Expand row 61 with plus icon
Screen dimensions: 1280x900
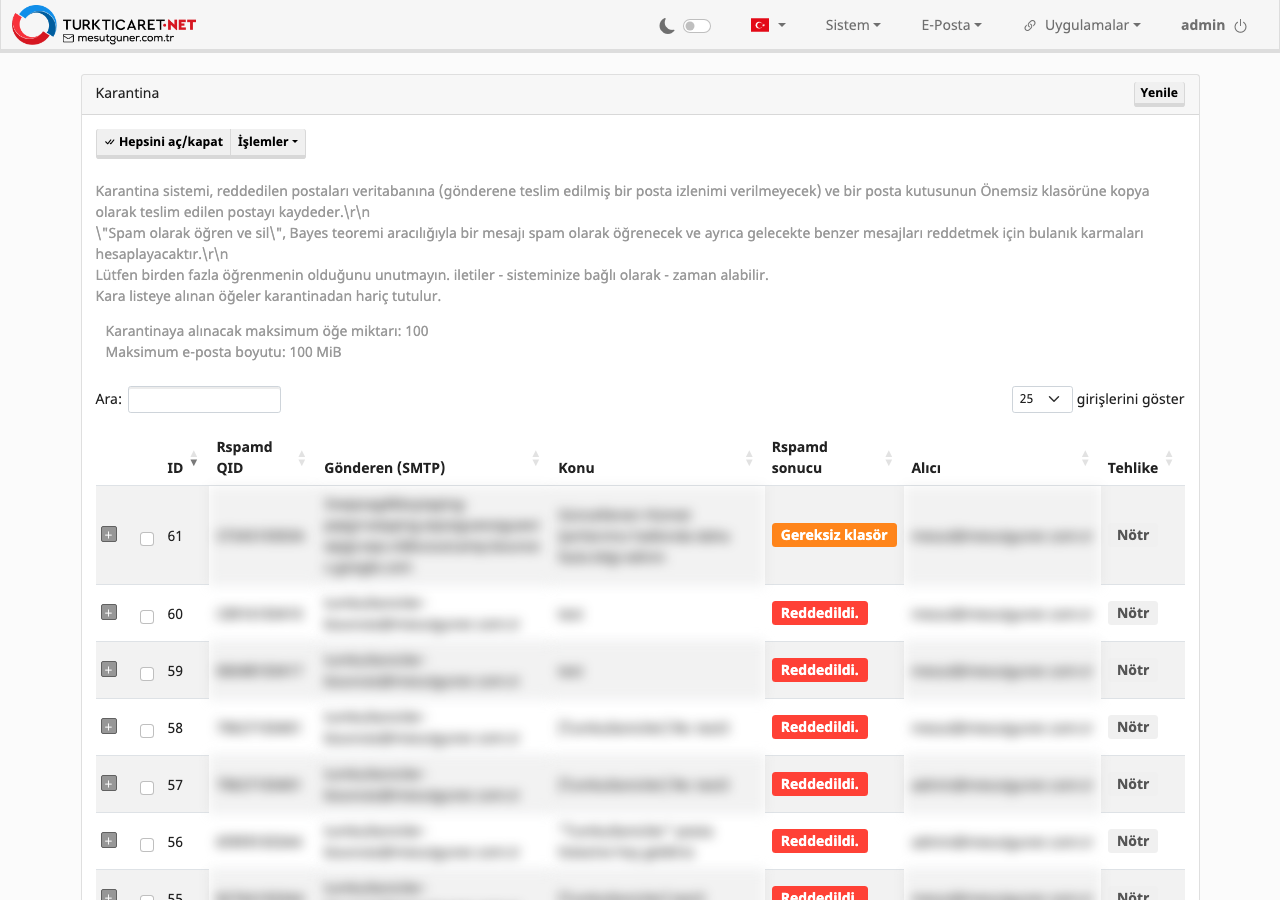tap(109, 535)
